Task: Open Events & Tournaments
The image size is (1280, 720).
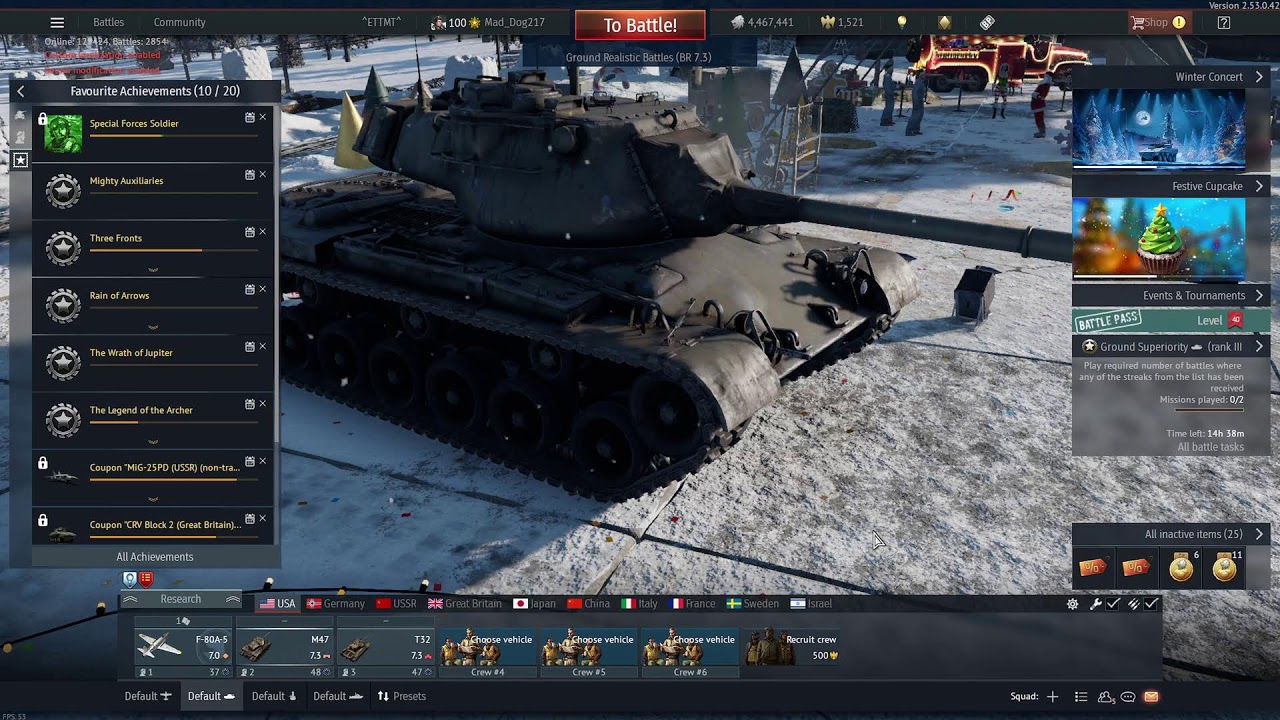Action: (1171, 296)
